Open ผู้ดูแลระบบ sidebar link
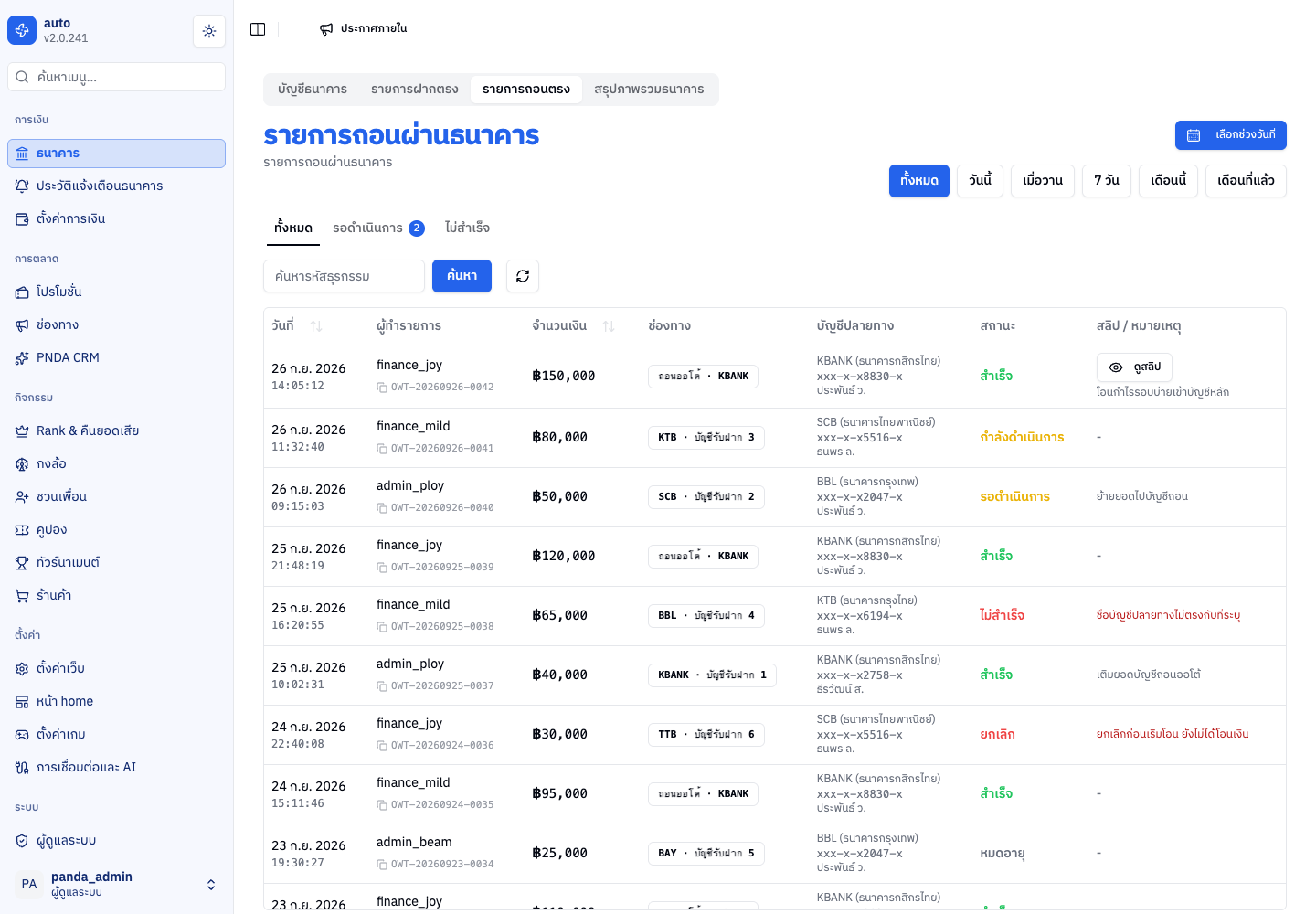Image resolution: width=1316 pixels, height=914 pixels. point(116,841)
